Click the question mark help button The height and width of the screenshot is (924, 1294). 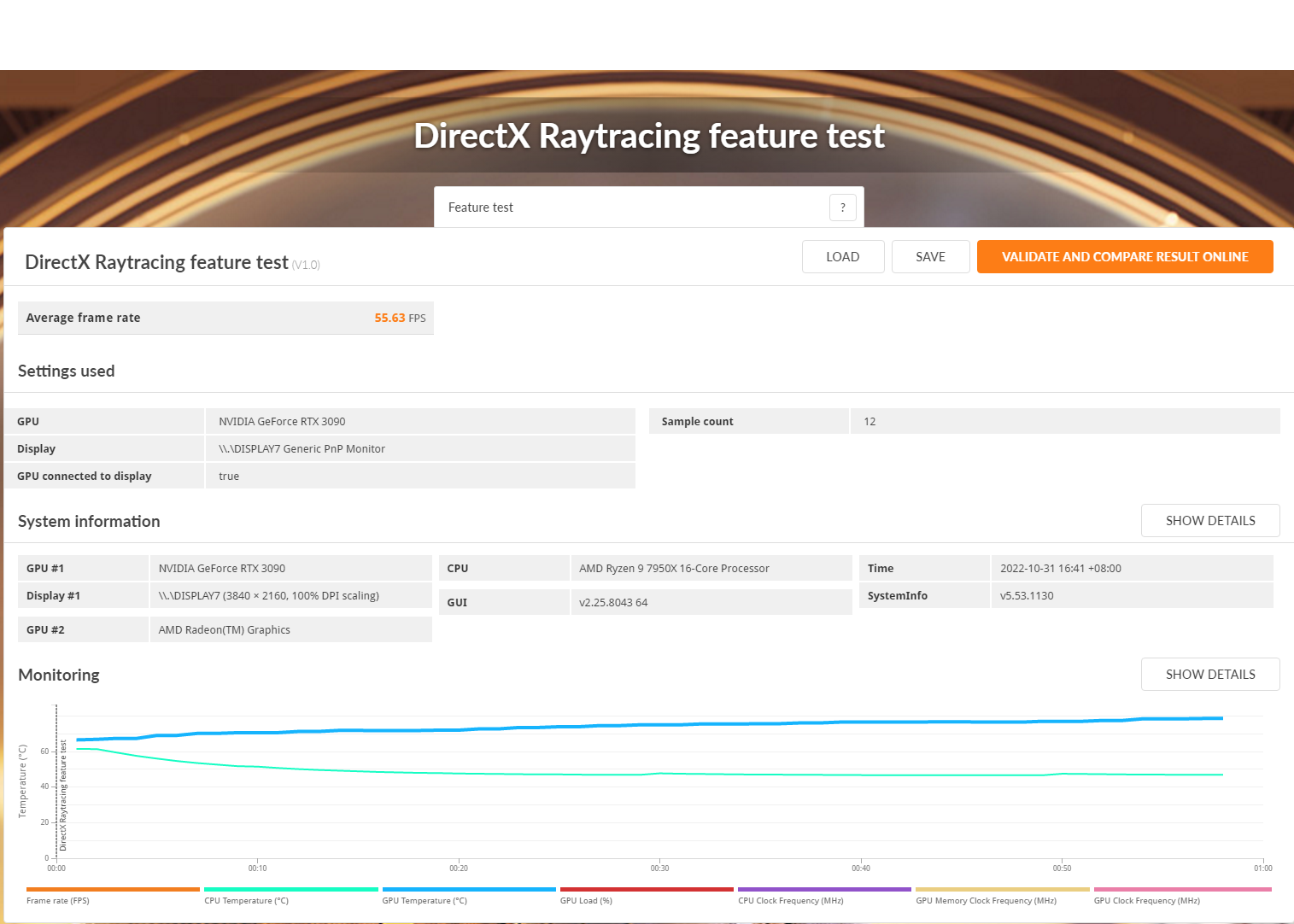[x=842, y=208]
